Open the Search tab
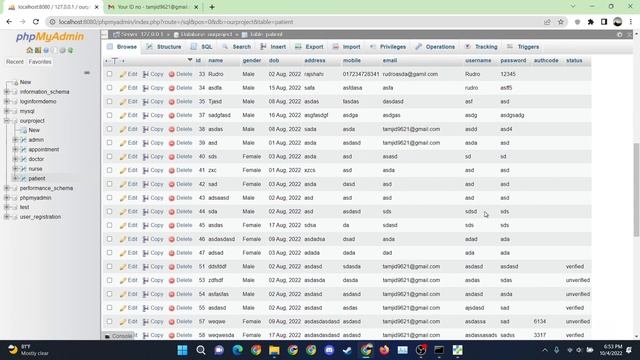The image size is (640, 360). pyautogui.click(x=237, y=47)
